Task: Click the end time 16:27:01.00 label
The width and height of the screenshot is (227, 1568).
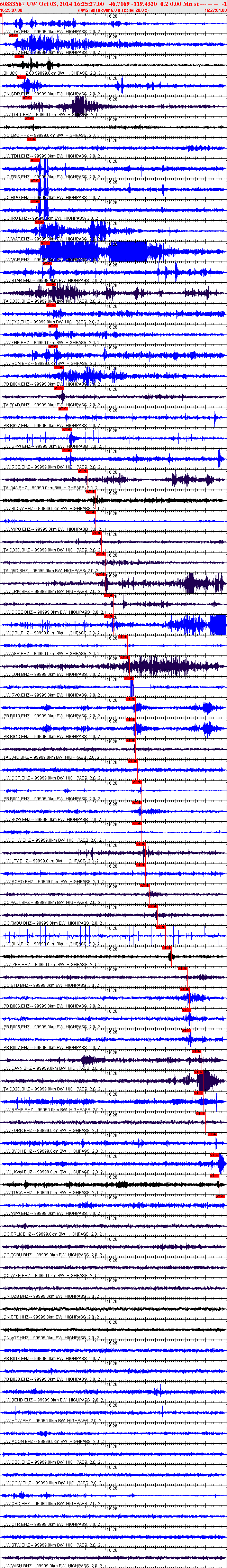Action: point(215,10)
